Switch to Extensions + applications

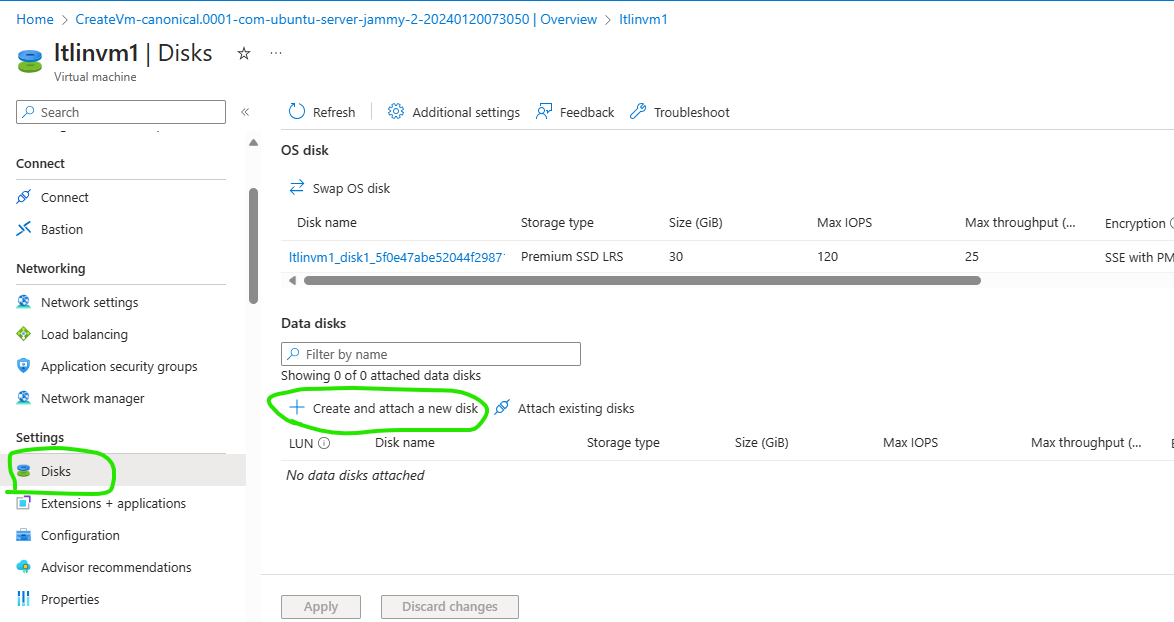click(113, 503)
